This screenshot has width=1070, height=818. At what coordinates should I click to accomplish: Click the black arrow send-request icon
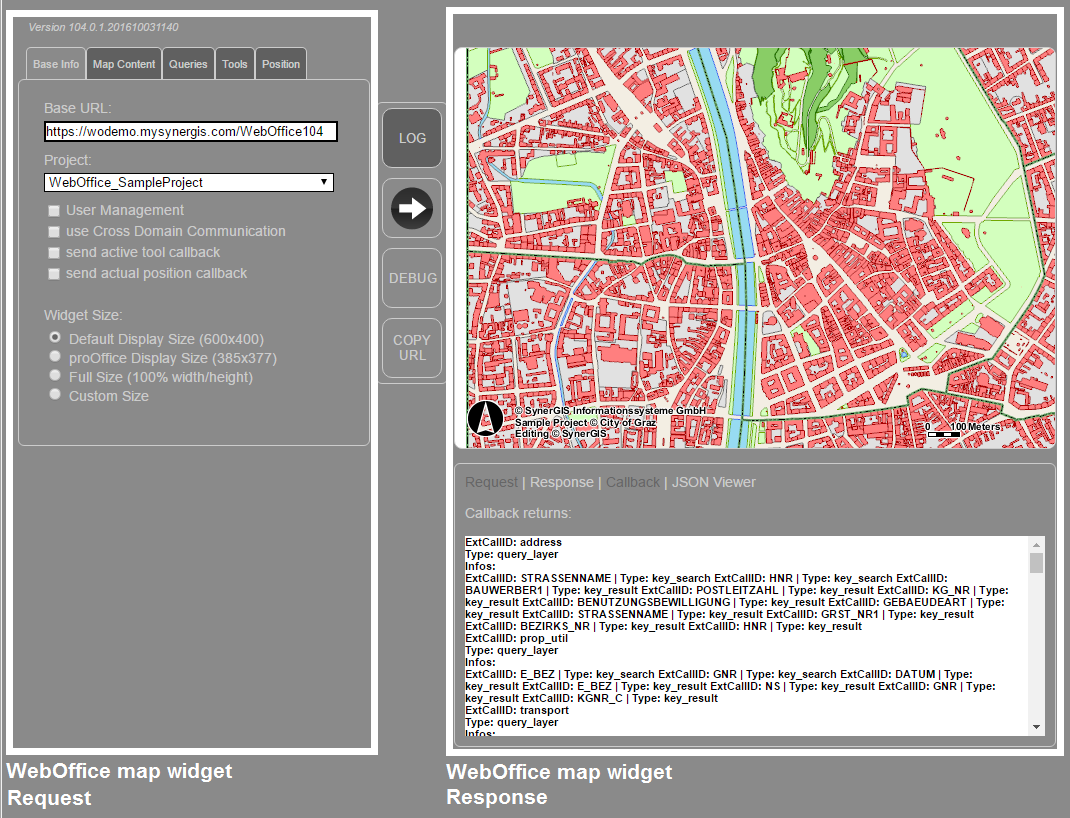click(411, 207)
